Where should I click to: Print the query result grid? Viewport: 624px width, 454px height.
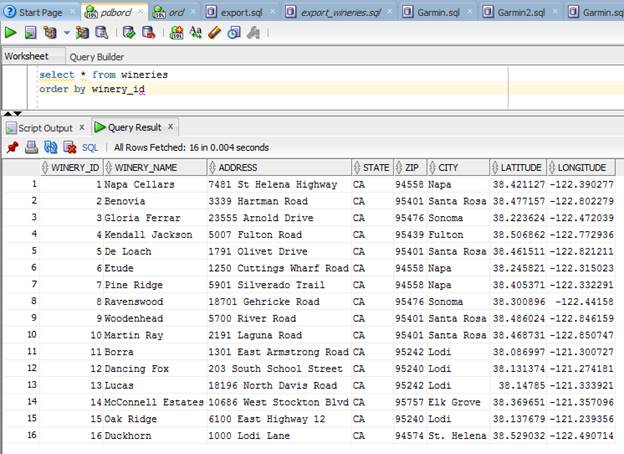[31, 147]
